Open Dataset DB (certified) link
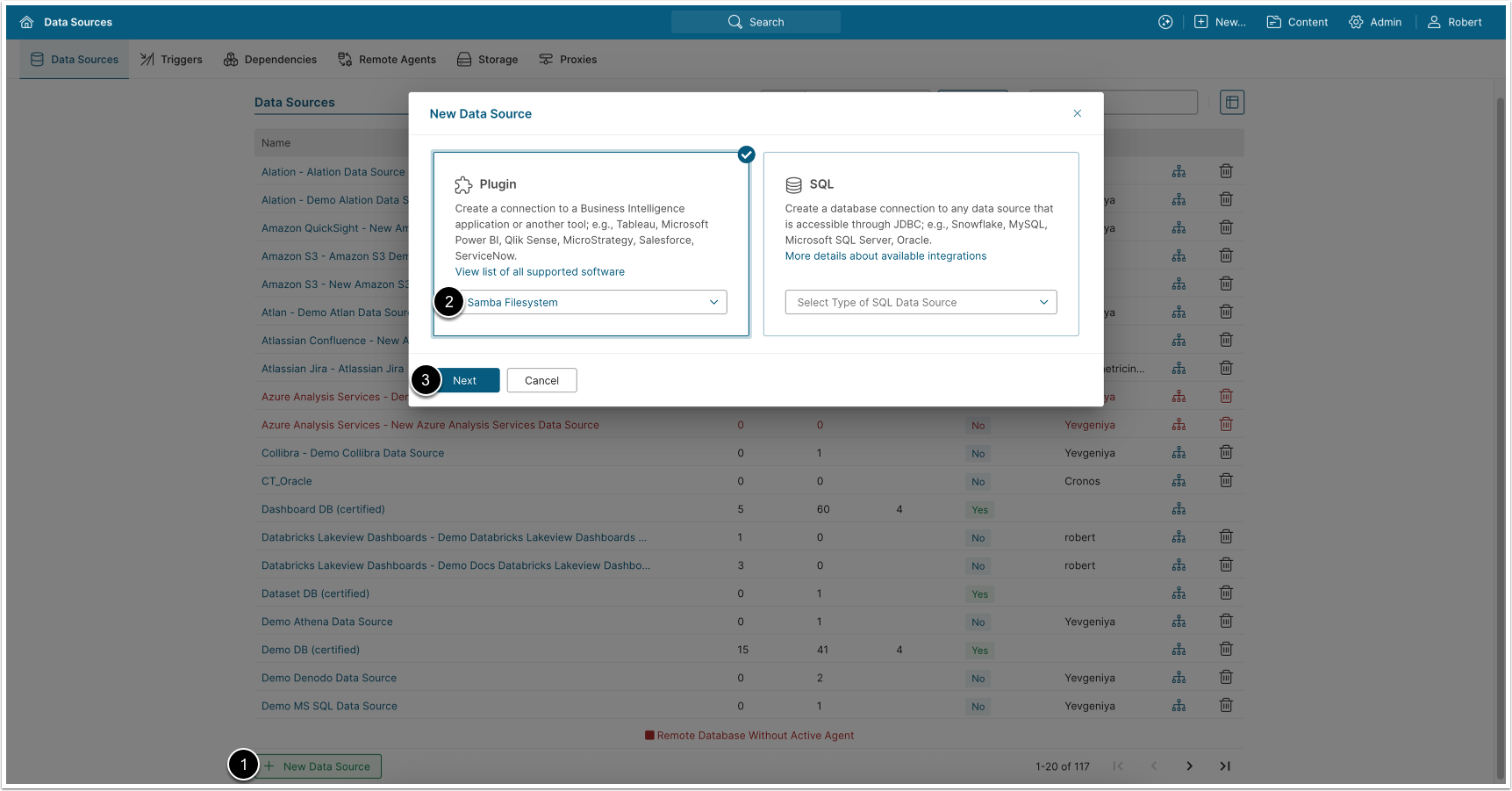This screenshot has height=791, width=1512. (315, 593)
